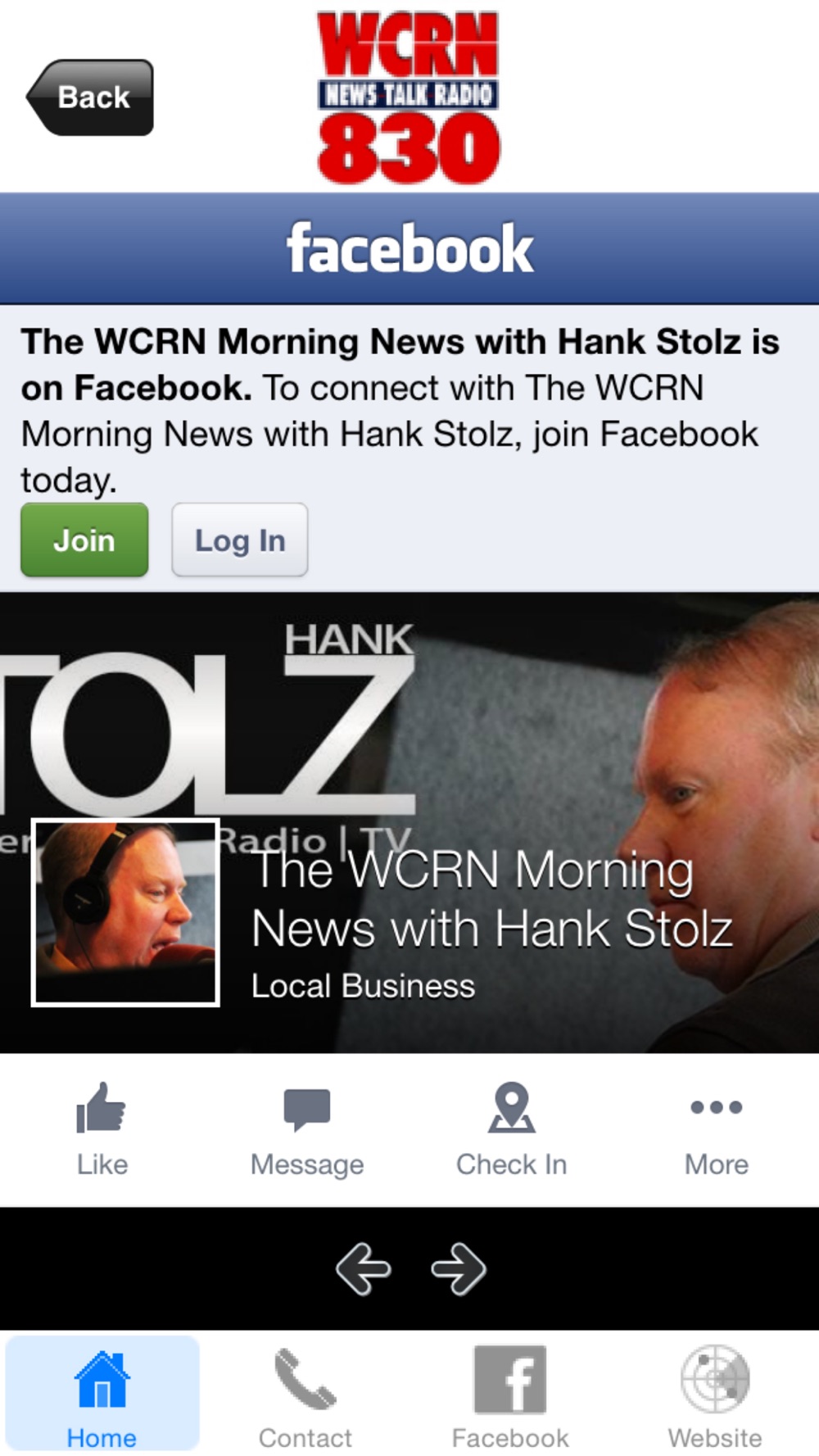Image resolution: width=819 pixels, height=1456 pixels.
Task: Click the page title WCRN Morning News
Action: click(x=492, y=899)
